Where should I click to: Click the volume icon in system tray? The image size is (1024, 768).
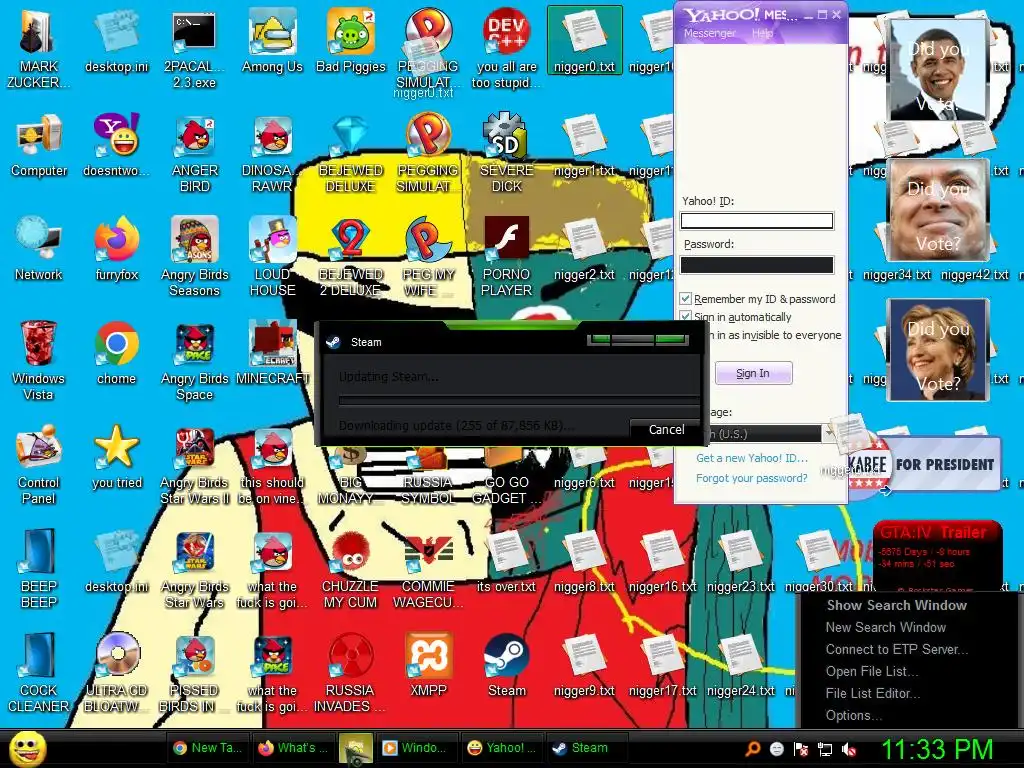click(x=850, y=749)
